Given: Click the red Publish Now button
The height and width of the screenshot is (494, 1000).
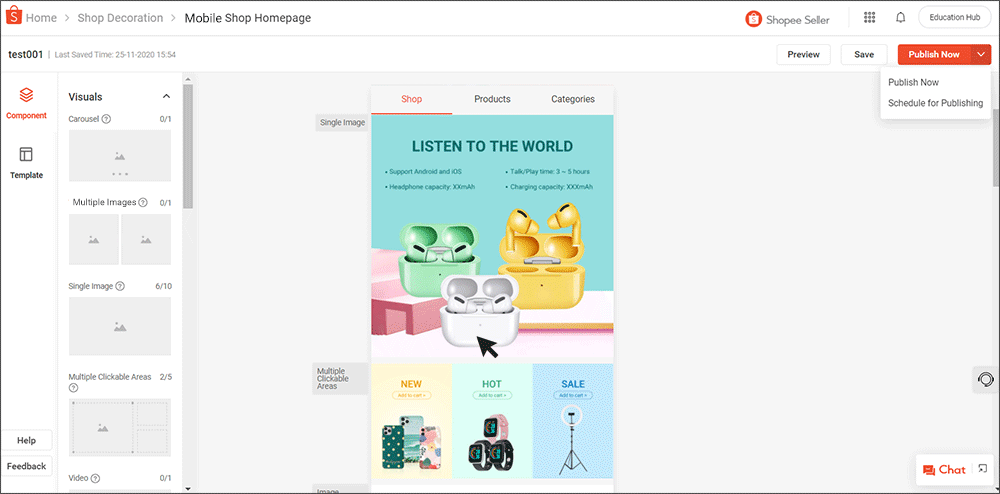Looking at the screenshot, I should [x=934, y=54].
